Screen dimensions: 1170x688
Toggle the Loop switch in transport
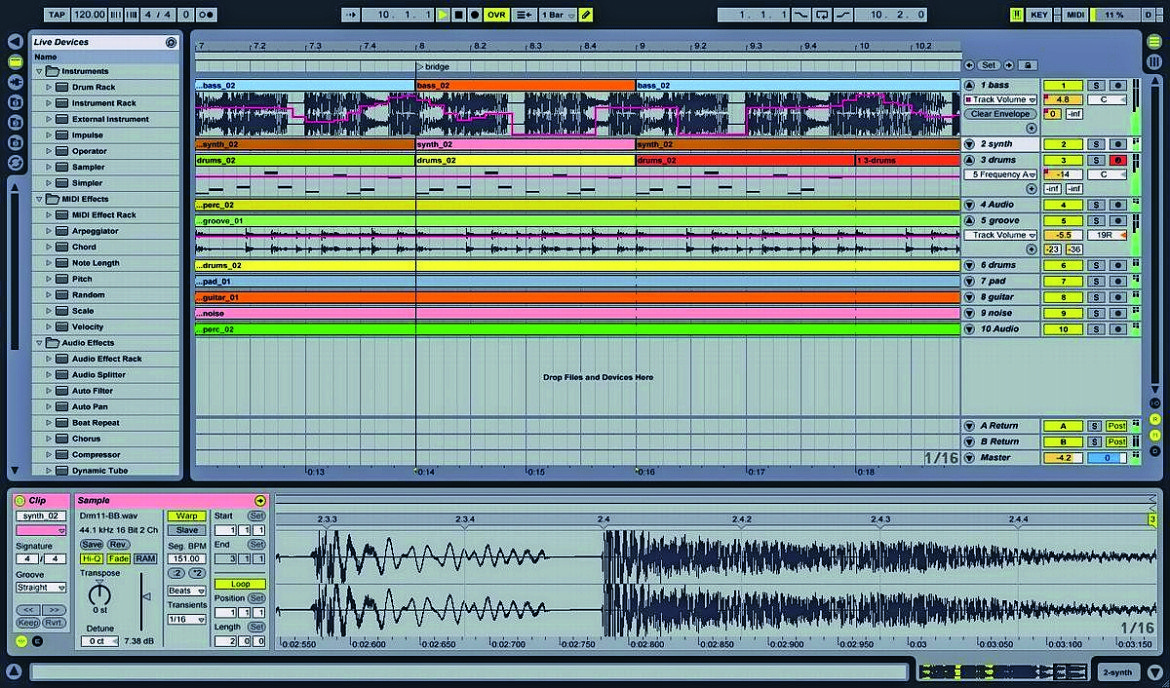click(x=823, y=14)
